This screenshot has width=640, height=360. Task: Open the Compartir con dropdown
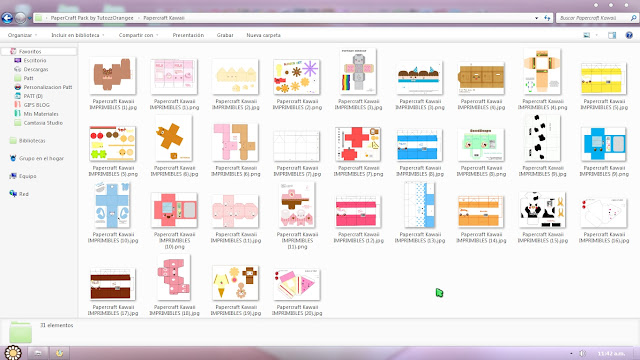point(138,36)
